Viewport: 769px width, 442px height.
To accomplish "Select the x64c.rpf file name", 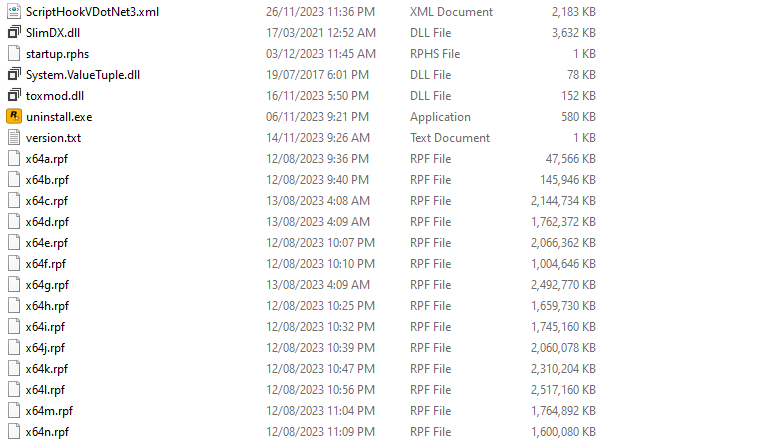I will pyautogui.click(x=47, y=201).
